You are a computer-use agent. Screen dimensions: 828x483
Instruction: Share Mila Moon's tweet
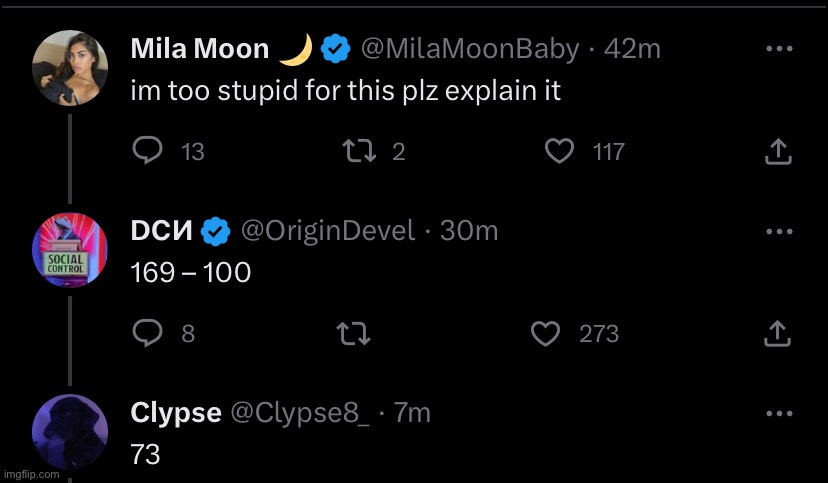[x=778, y=151]
